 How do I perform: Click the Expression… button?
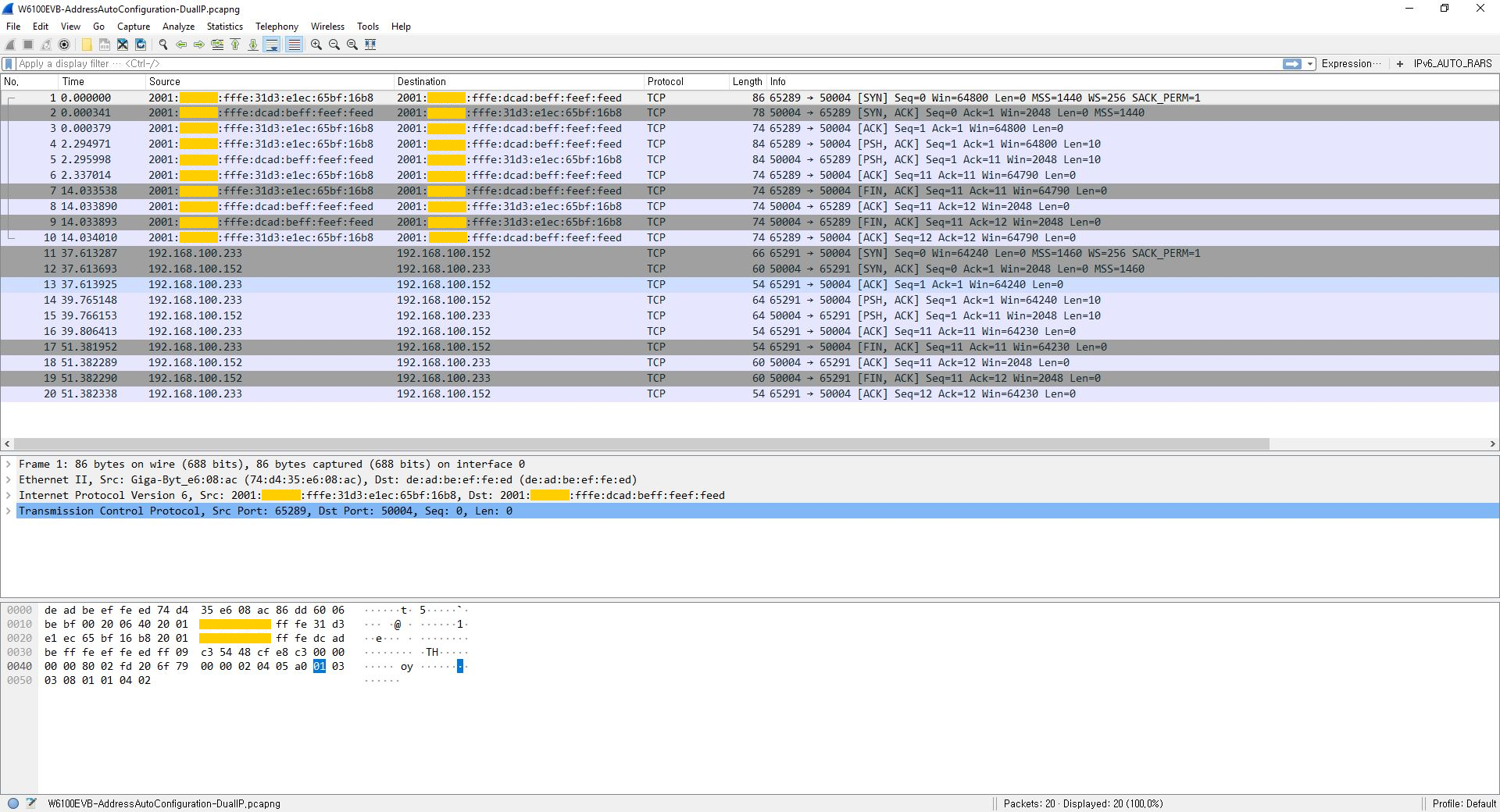(x=1349, y=63)
